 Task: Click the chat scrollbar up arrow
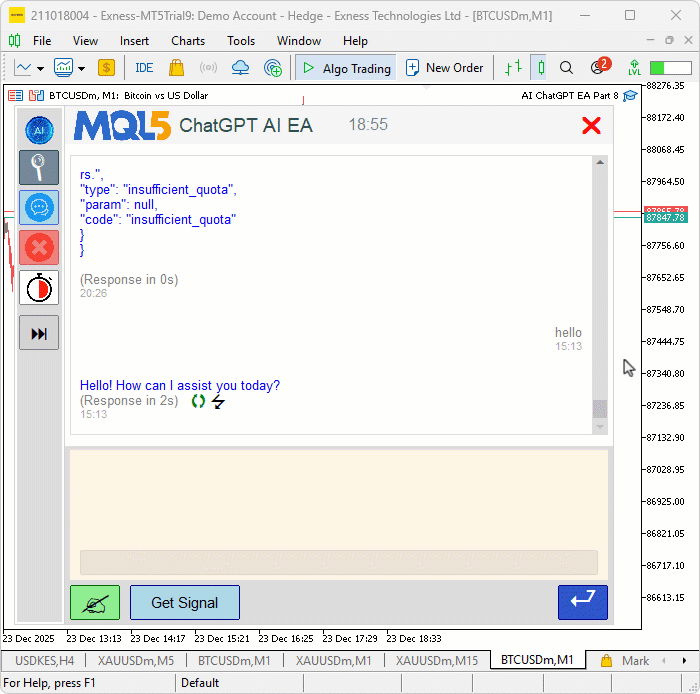[x=600, y=162]
